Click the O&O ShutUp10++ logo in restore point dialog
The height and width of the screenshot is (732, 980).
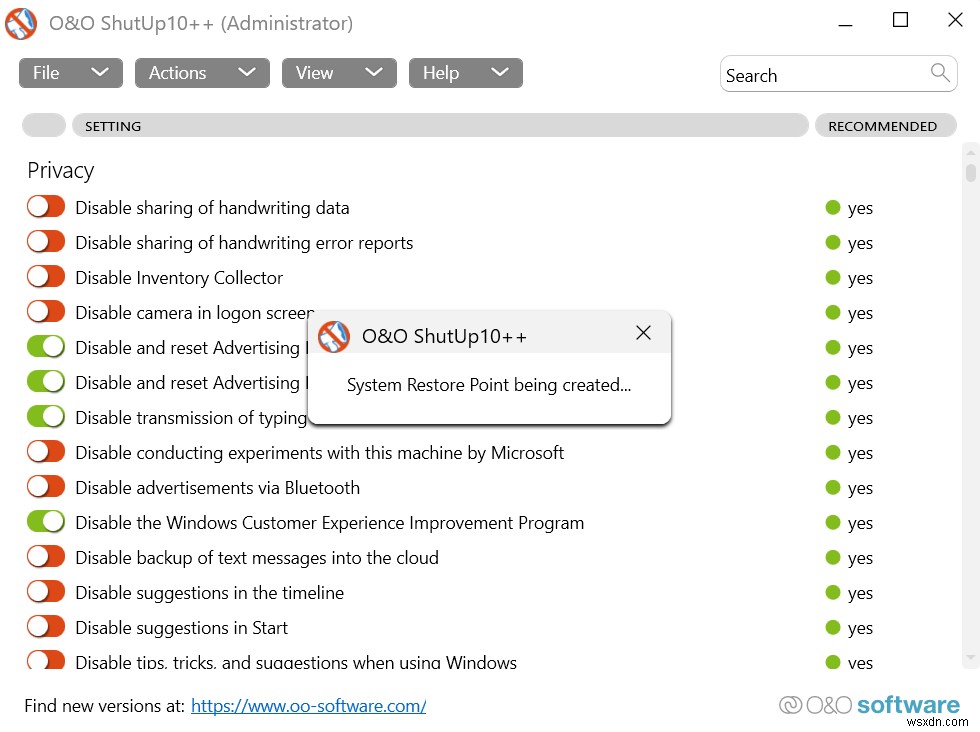[334, 336]
